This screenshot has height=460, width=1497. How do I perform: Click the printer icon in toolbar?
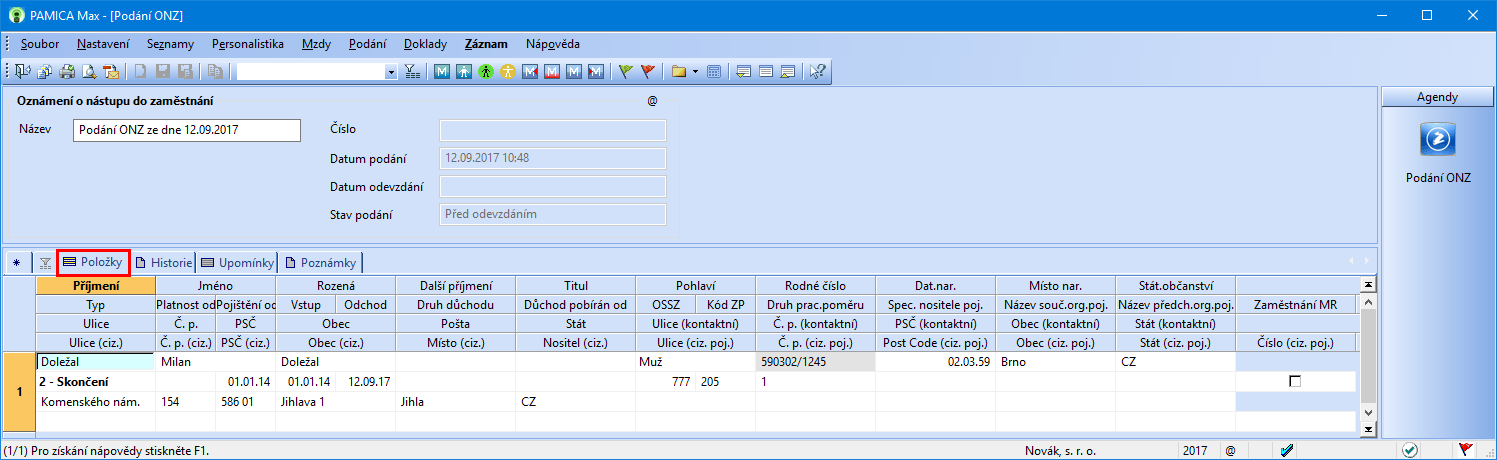[x=68, y=71]
